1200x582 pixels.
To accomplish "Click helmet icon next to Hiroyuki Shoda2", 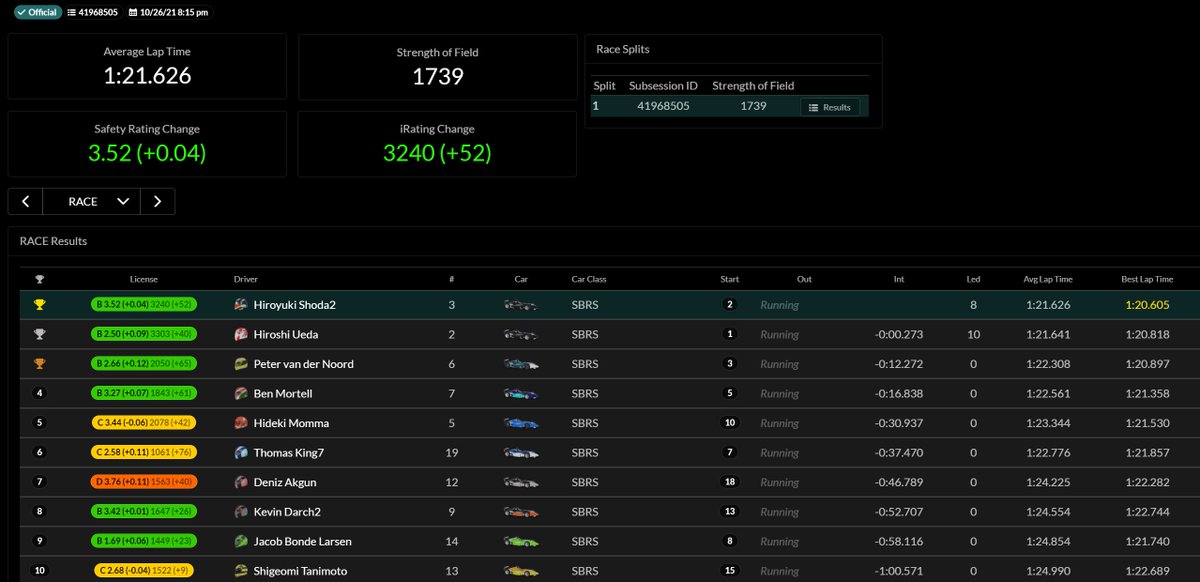I will pos(240,304).
